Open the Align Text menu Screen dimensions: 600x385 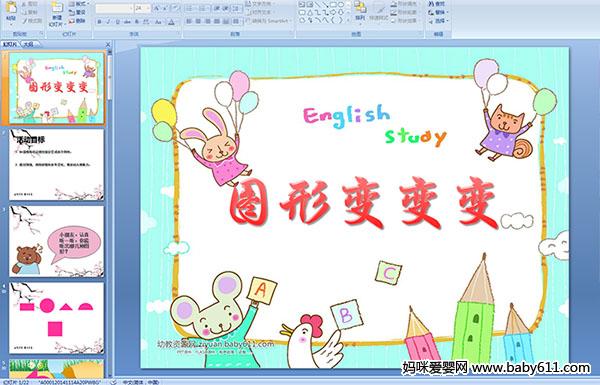pos(260,12)
